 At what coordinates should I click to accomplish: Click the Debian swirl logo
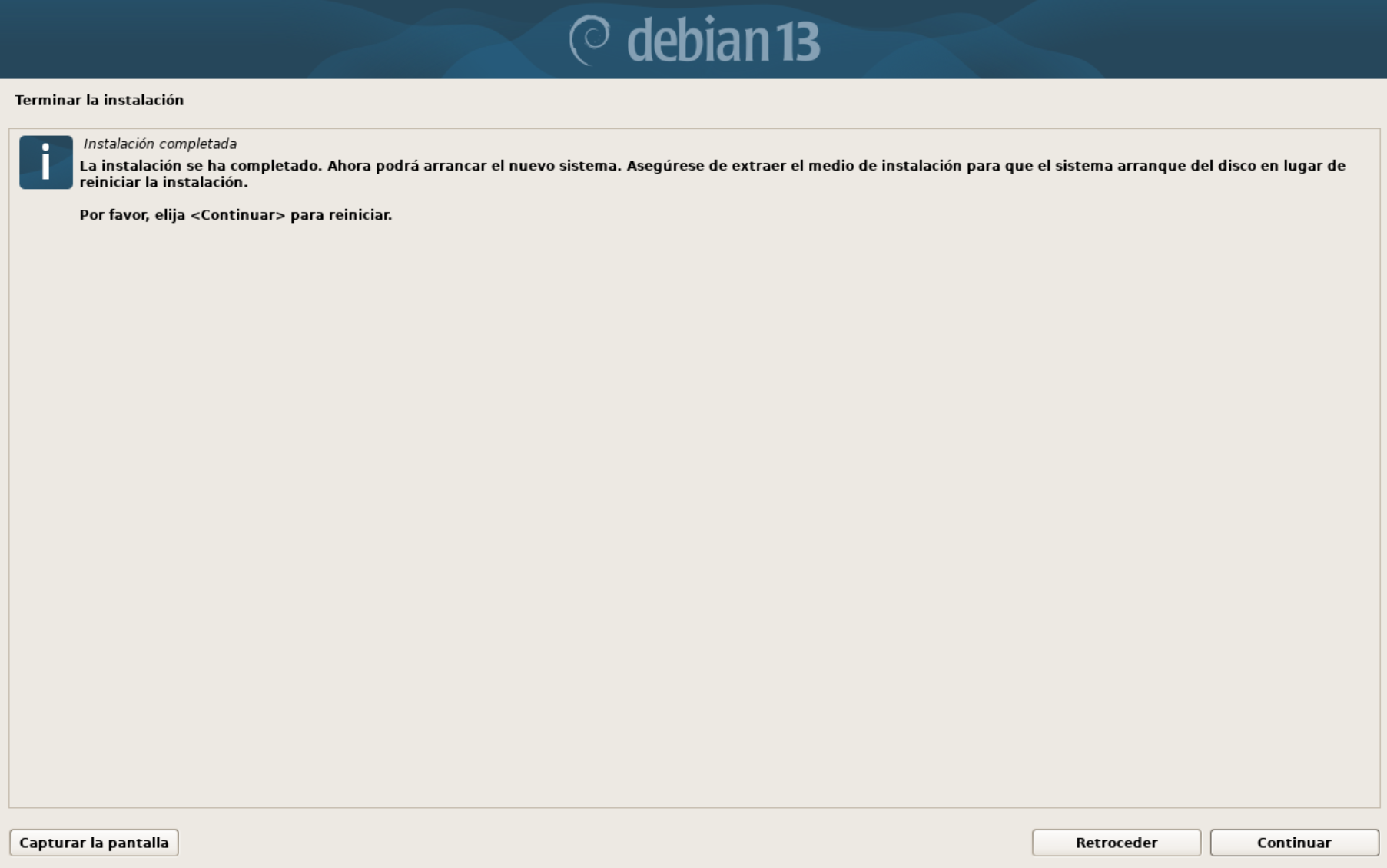point(589,40)
